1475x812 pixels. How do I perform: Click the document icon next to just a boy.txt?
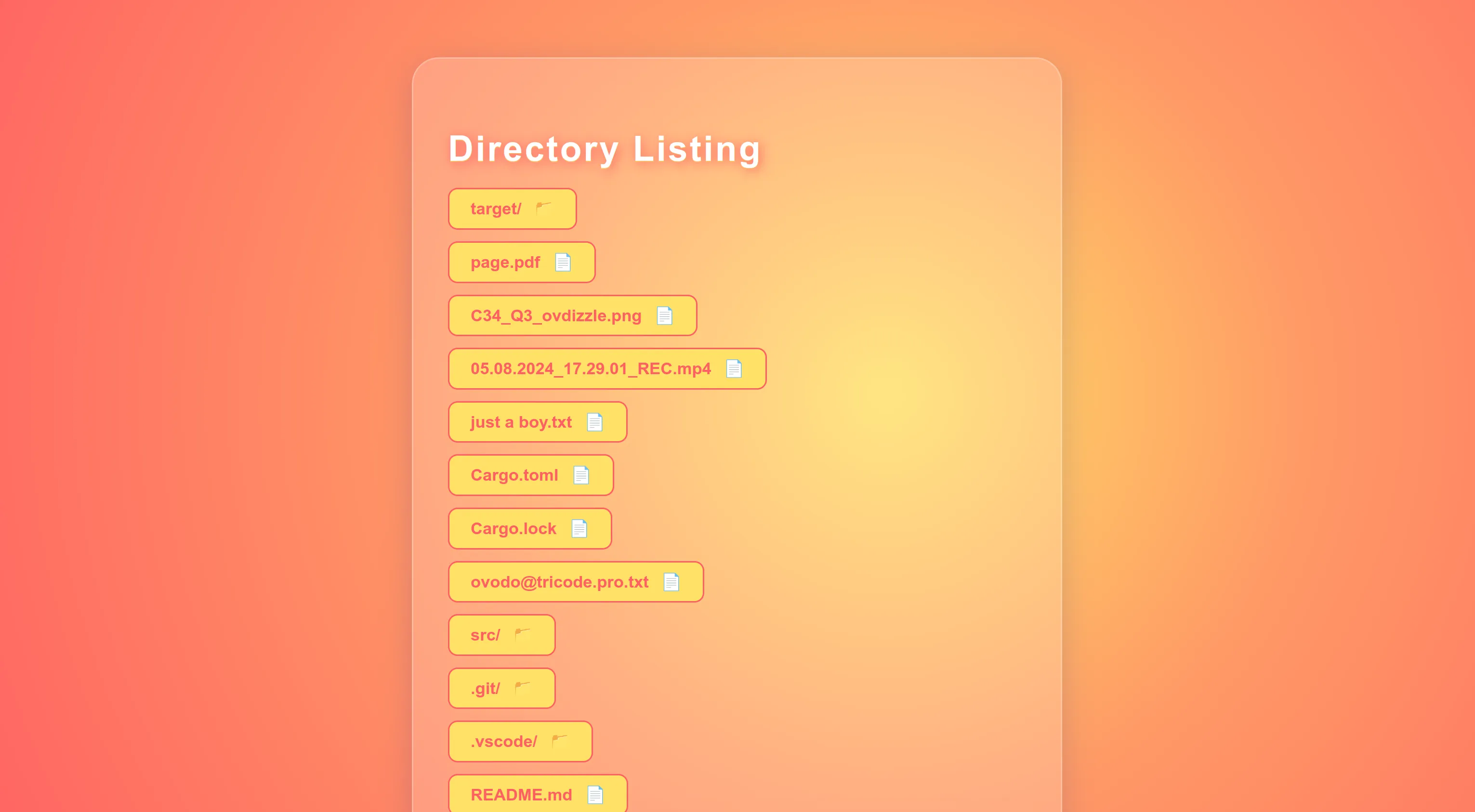point(594,422)
